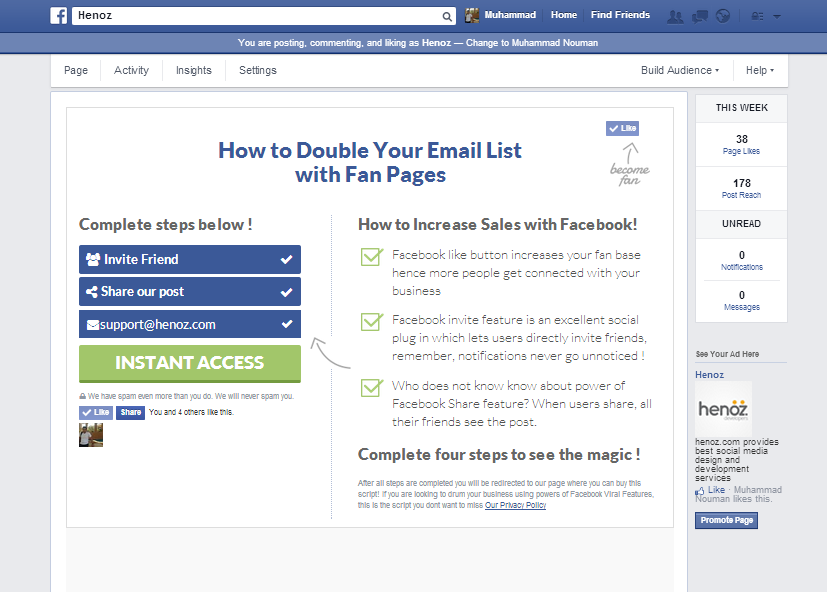
Task: Click the Promote Page button
Action: pos(726,520)
